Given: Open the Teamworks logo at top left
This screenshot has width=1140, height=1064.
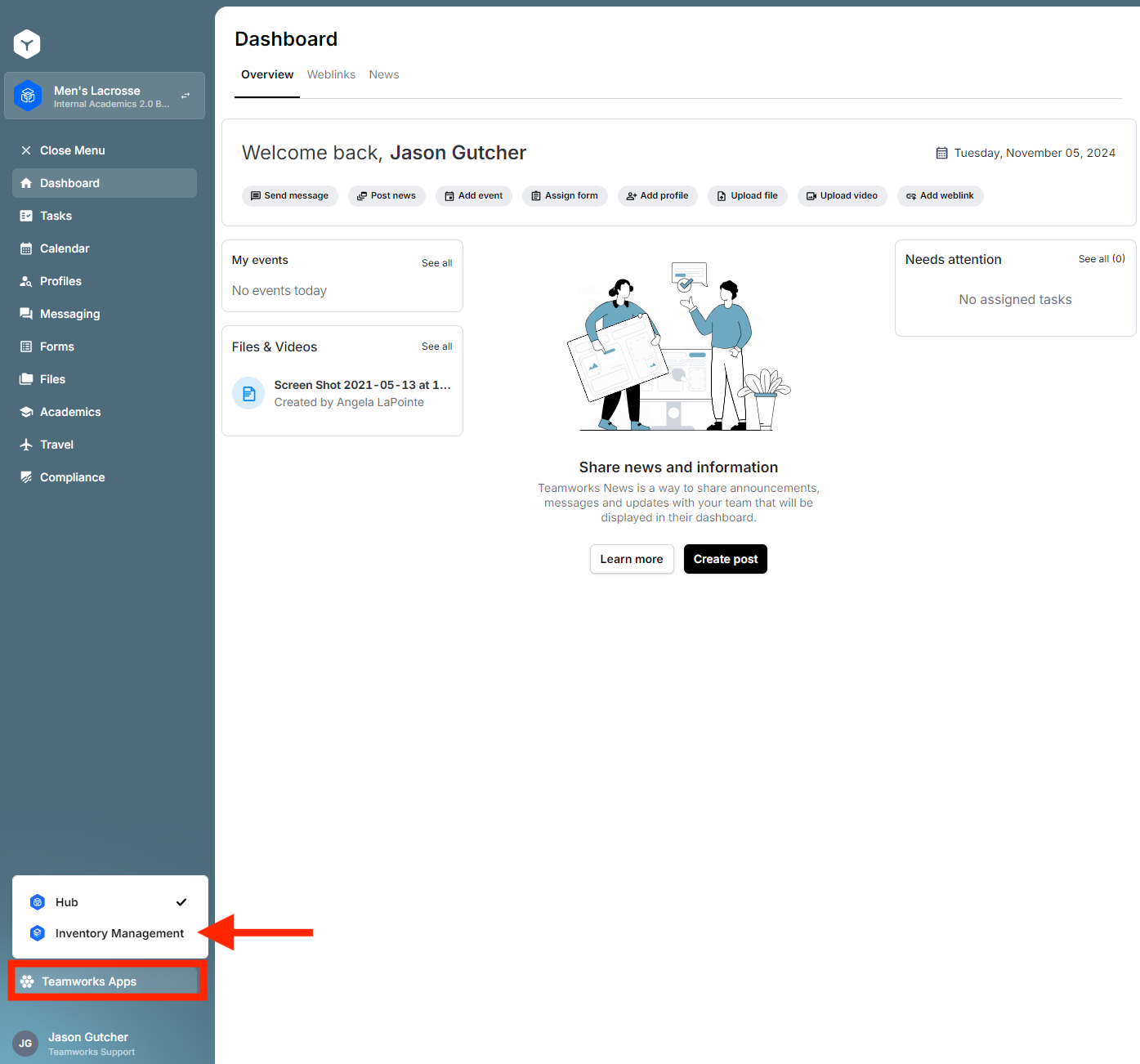Looking at the screenshot, I should coord(27,43).
